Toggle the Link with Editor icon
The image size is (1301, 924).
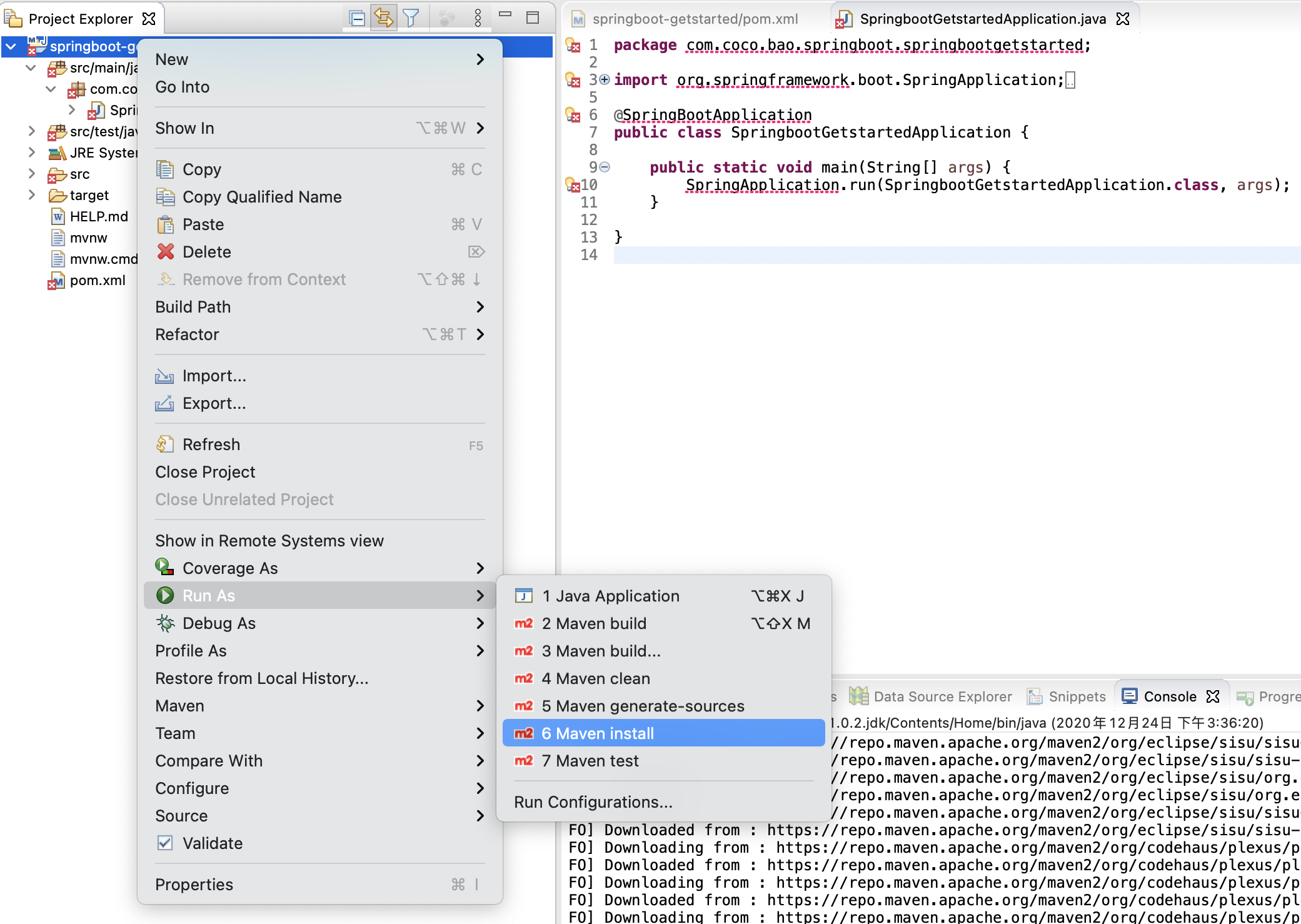click(x=384, y=18)
